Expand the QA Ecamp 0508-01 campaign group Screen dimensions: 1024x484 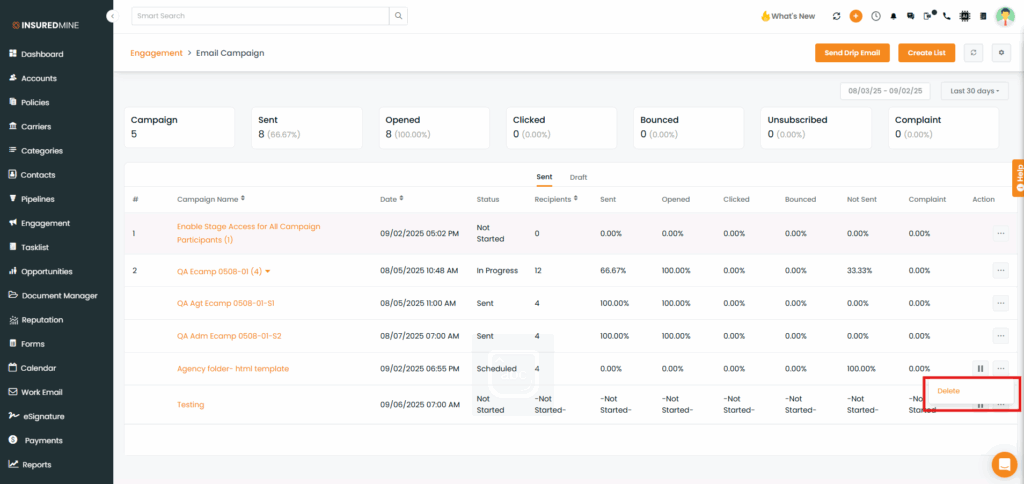pos(268,271)
